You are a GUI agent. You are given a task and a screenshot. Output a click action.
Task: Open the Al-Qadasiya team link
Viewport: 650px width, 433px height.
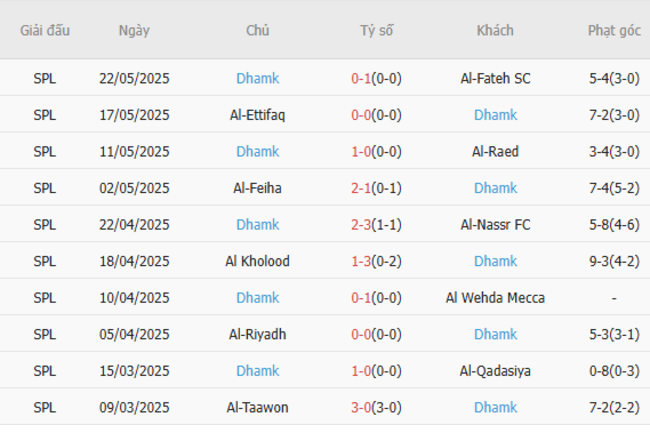495,371
